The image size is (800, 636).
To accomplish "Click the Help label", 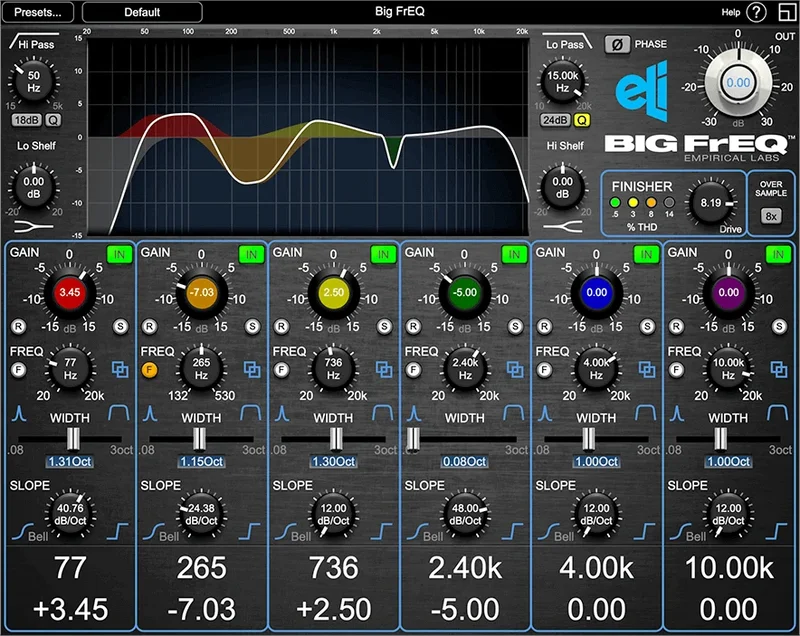I will click(731, 12).
